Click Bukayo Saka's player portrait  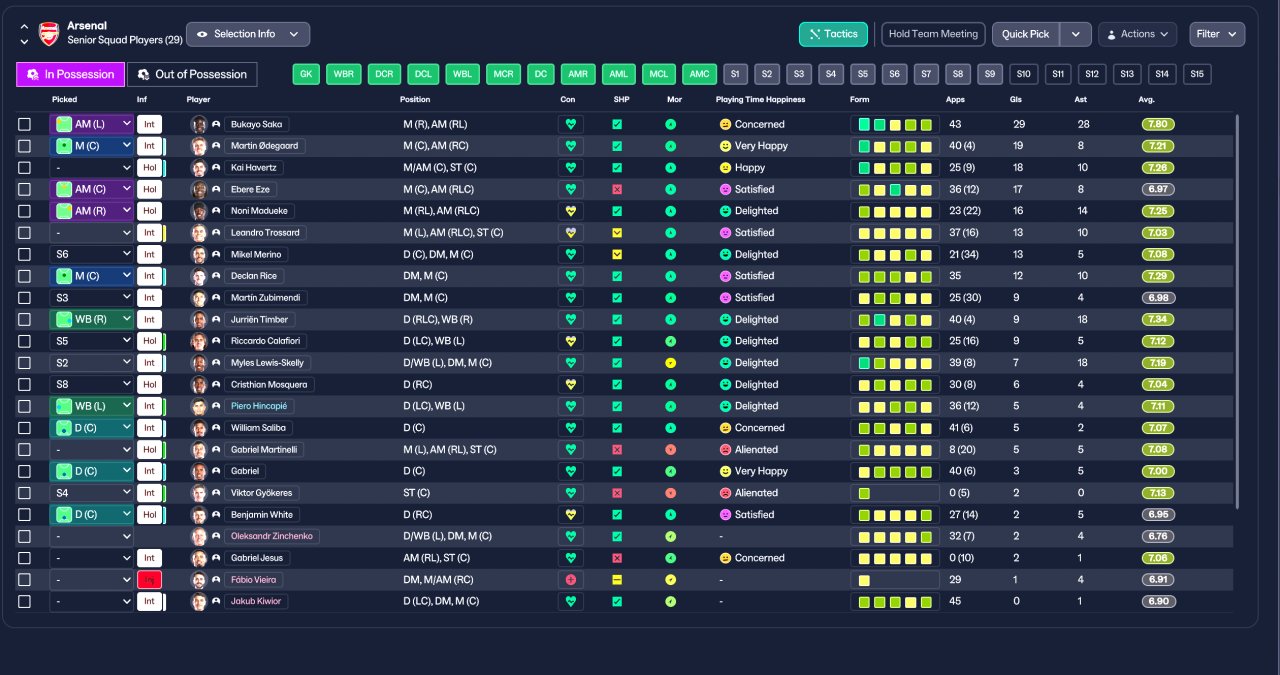199,125
